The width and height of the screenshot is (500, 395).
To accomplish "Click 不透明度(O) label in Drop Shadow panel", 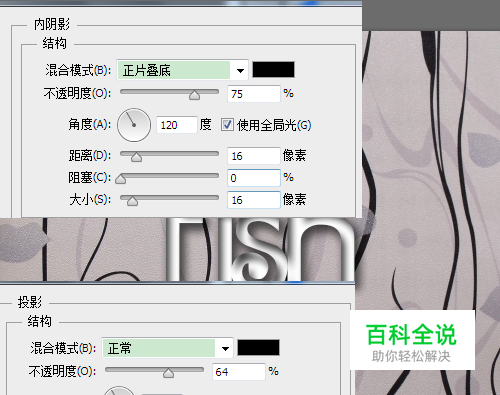I will [62, 372].
